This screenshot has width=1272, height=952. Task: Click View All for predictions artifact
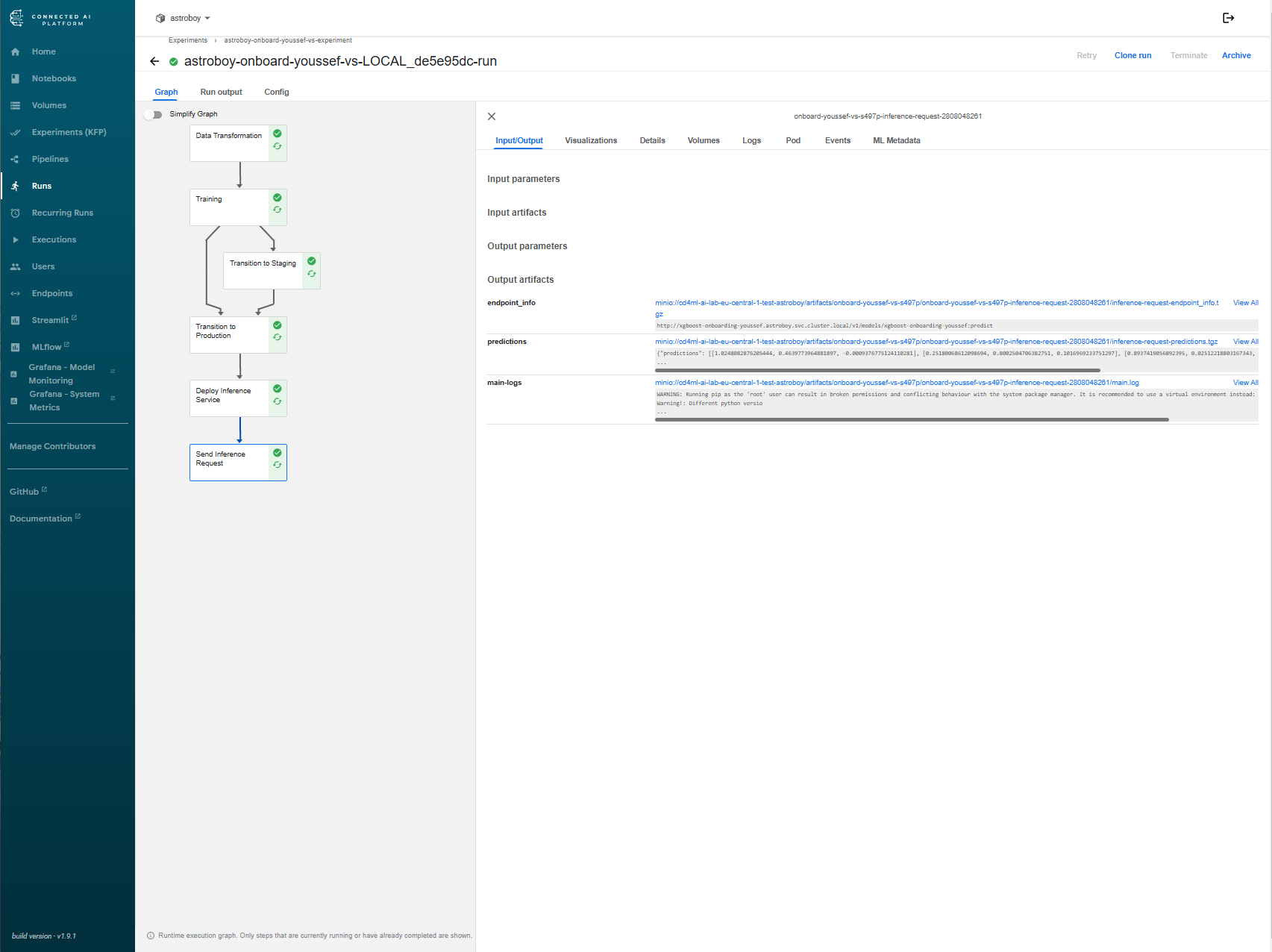(x=1245, y=342)
